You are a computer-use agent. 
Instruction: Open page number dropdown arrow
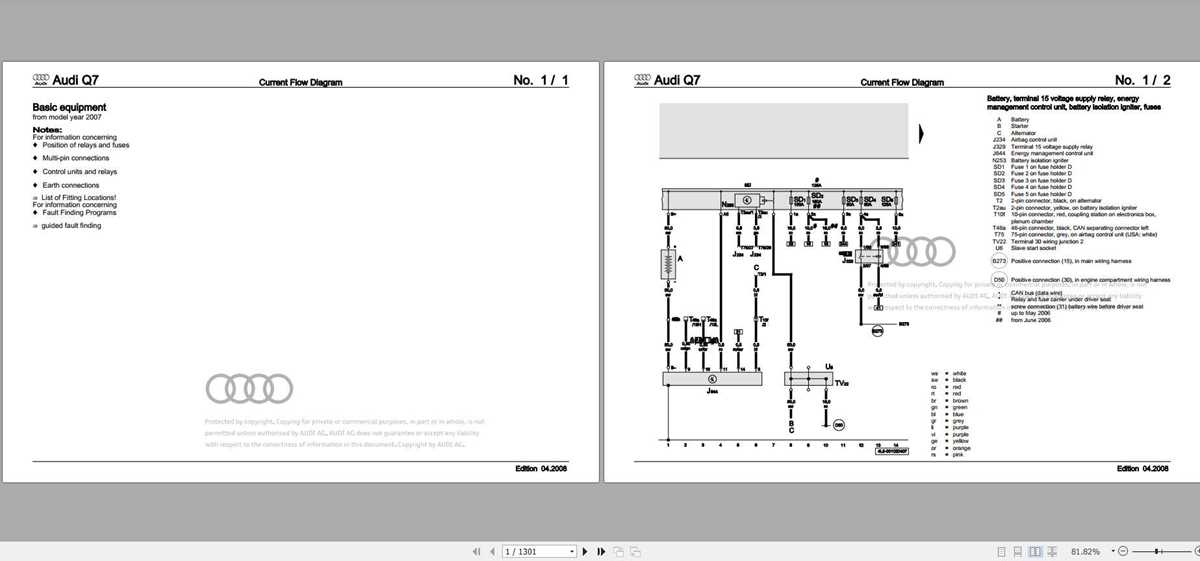click(x=573, y=551)
